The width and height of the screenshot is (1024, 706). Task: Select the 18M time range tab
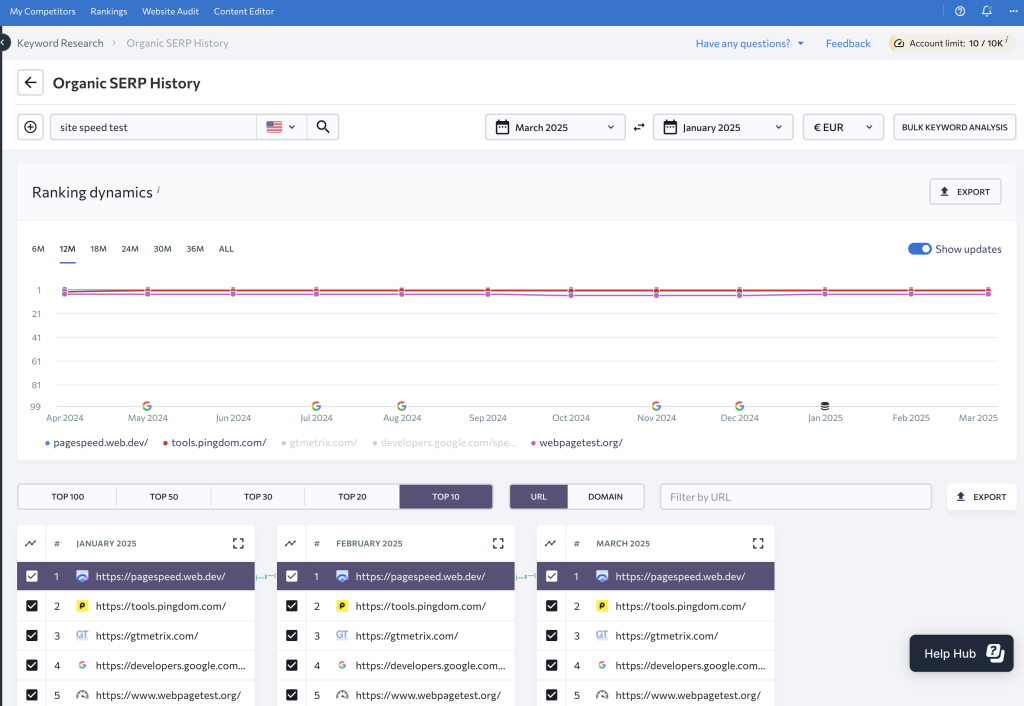point(99,249)
